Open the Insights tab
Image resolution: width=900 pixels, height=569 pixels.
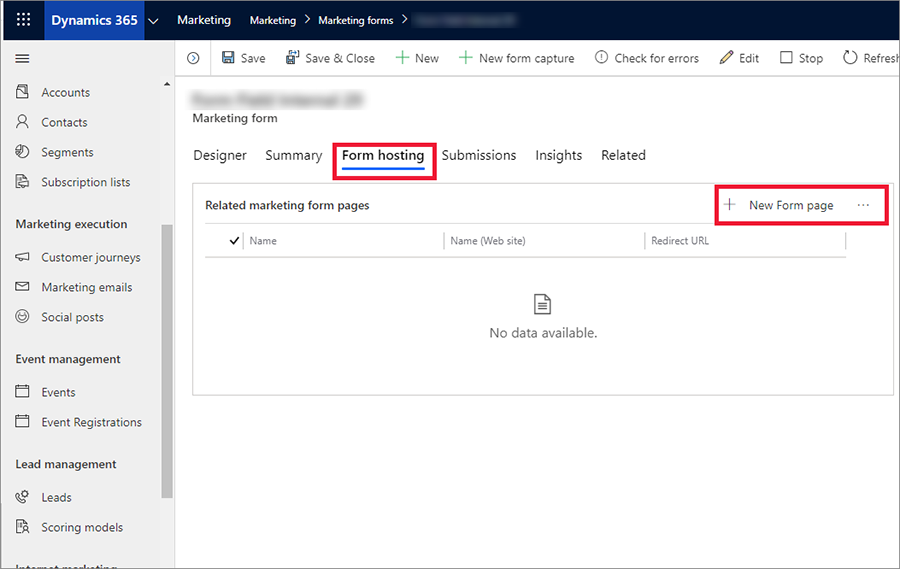click(x=558, y=155)
